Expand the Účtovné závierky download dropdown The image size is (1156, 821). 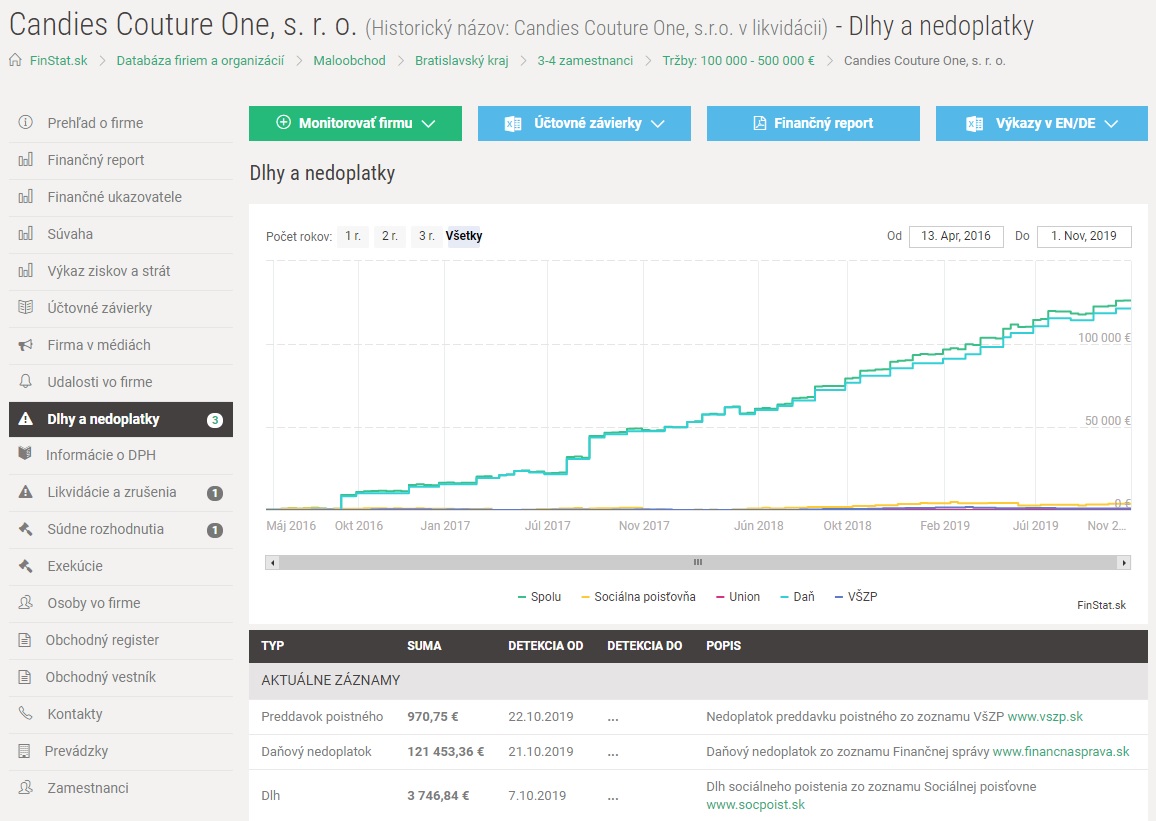click(584, 123)
